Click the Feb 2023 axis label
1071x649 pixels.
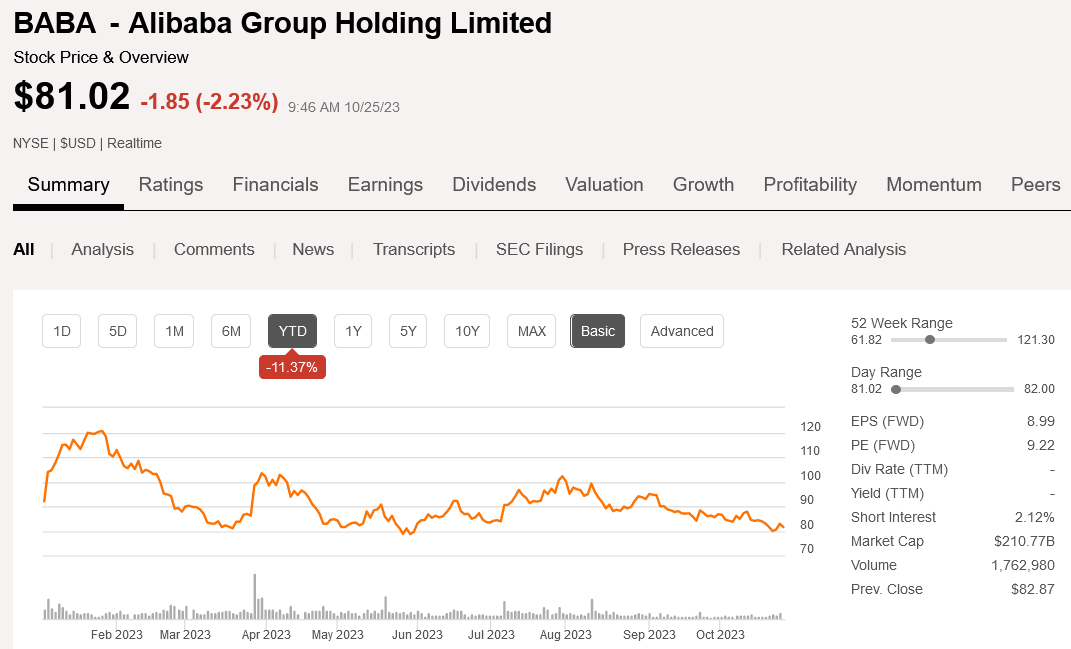pos(117,635)
